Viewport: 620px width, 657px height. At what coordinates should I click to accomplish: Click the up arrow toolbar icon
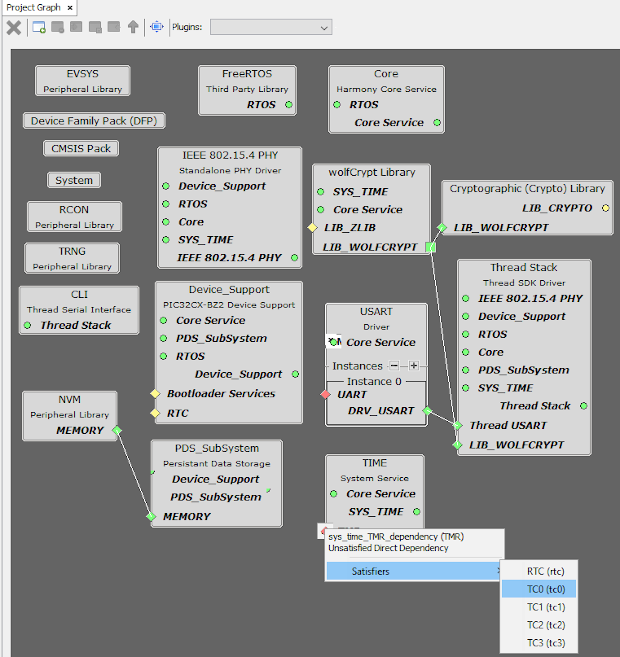[133, 27]
